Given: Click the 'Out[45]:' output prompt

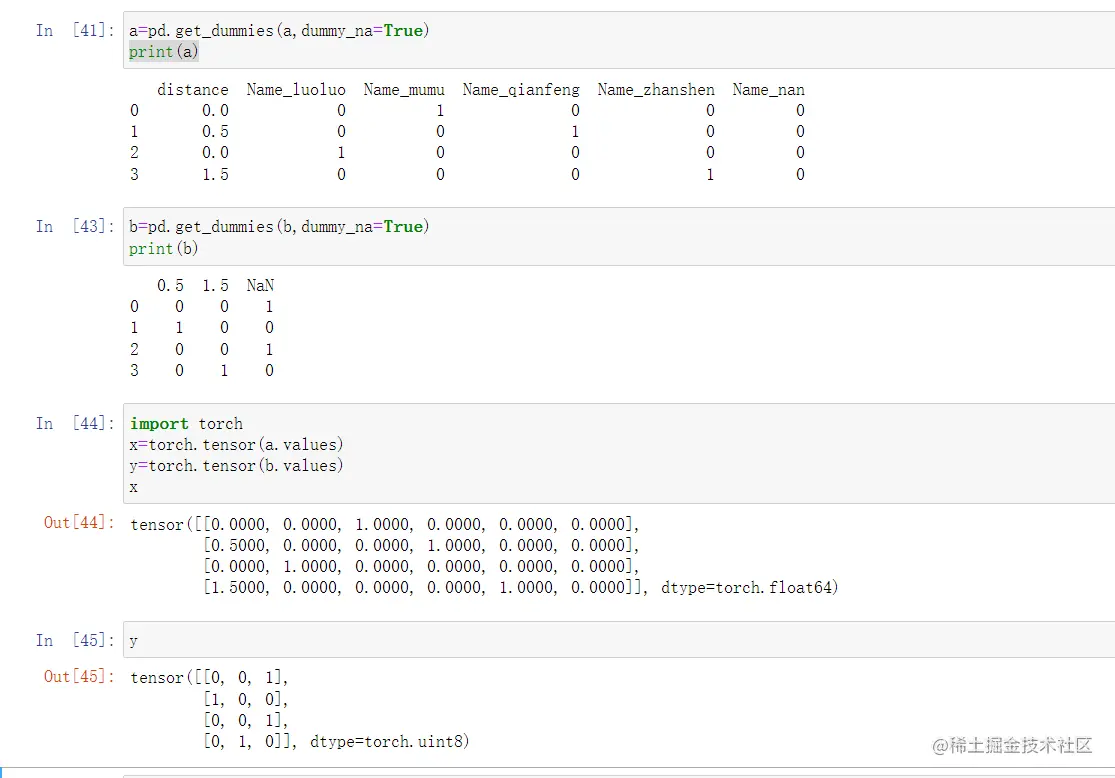Looking at the screenshot, I should point(79,676).
